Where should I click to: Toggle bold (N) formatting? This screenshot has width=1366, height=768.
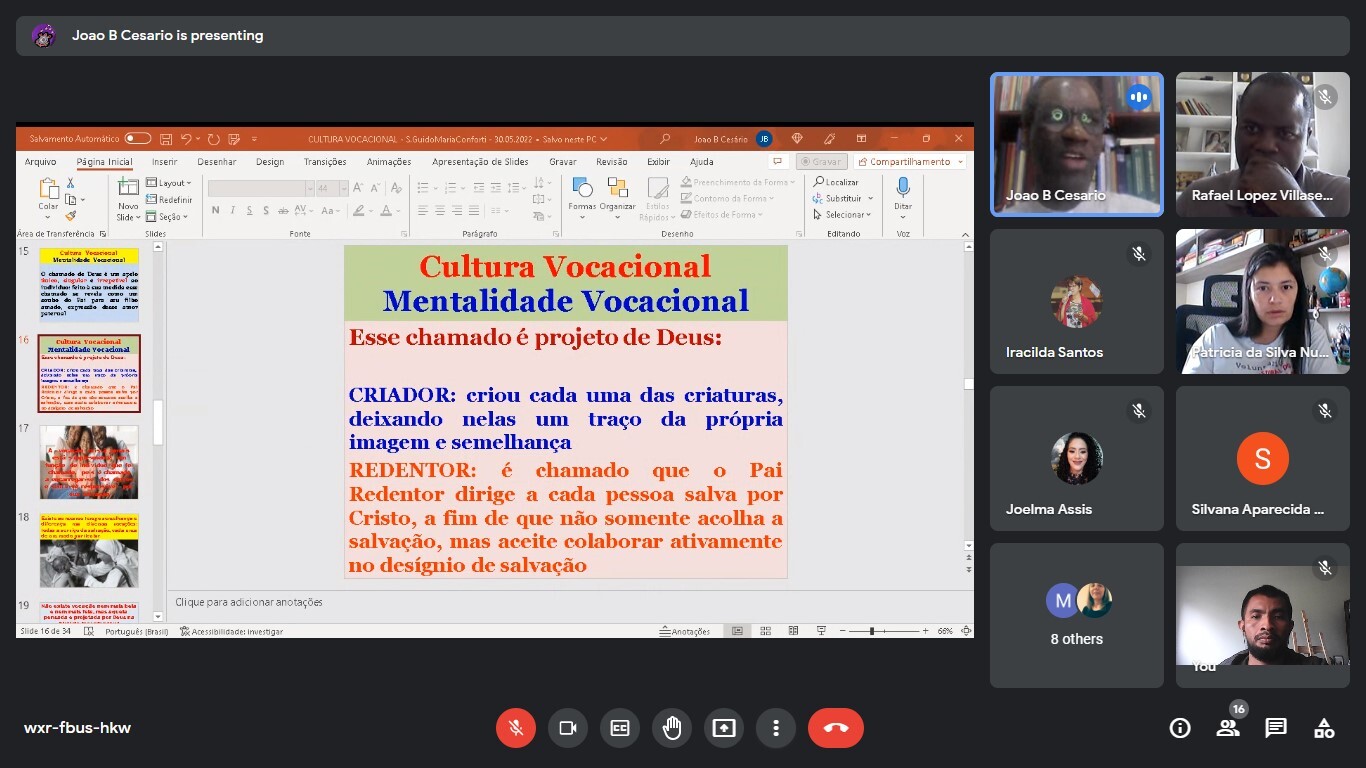tap(215, 211)
